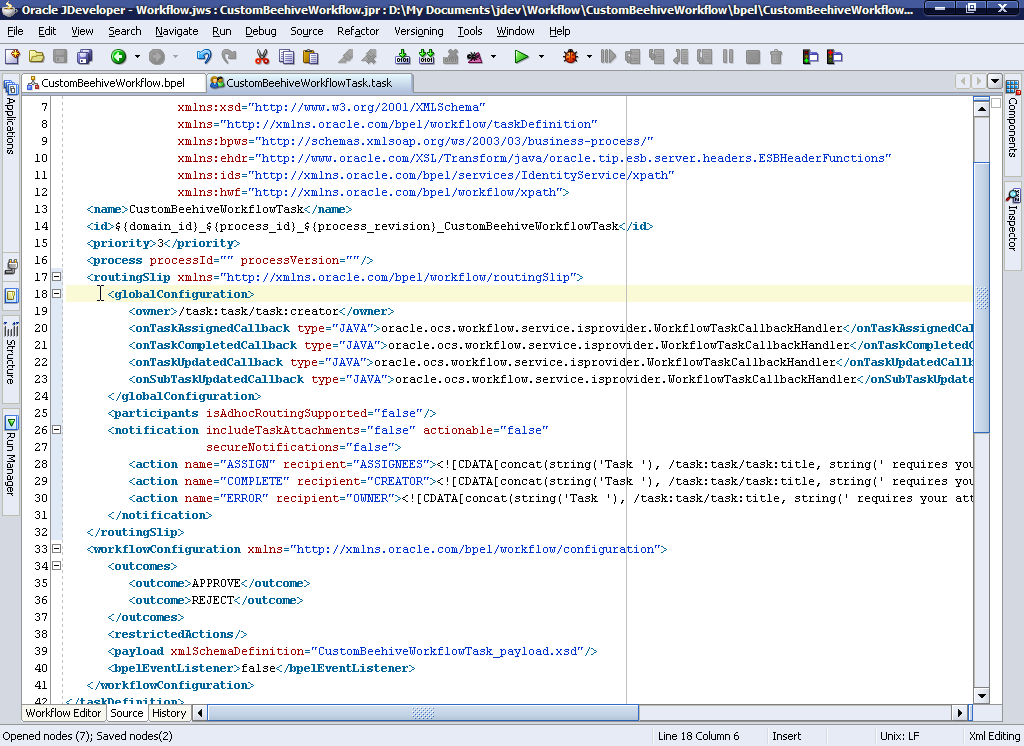Screen dimensions: 1024x746
Task: Start debugging with the Debug bug icon
Action: [x=570, y=57]
